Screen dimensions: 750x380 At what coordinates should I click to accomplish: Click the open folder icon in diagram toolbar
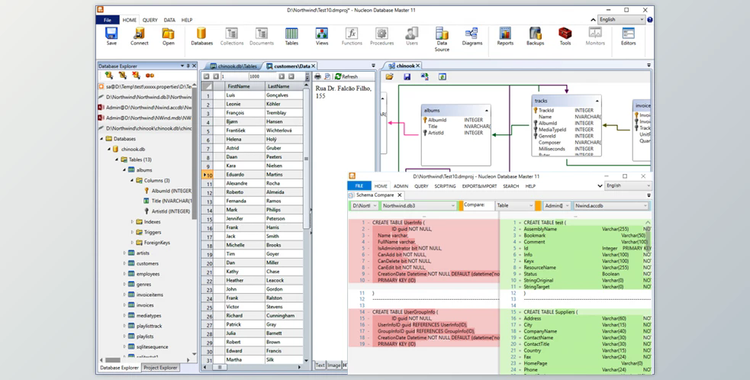click(x=389, y=77)
